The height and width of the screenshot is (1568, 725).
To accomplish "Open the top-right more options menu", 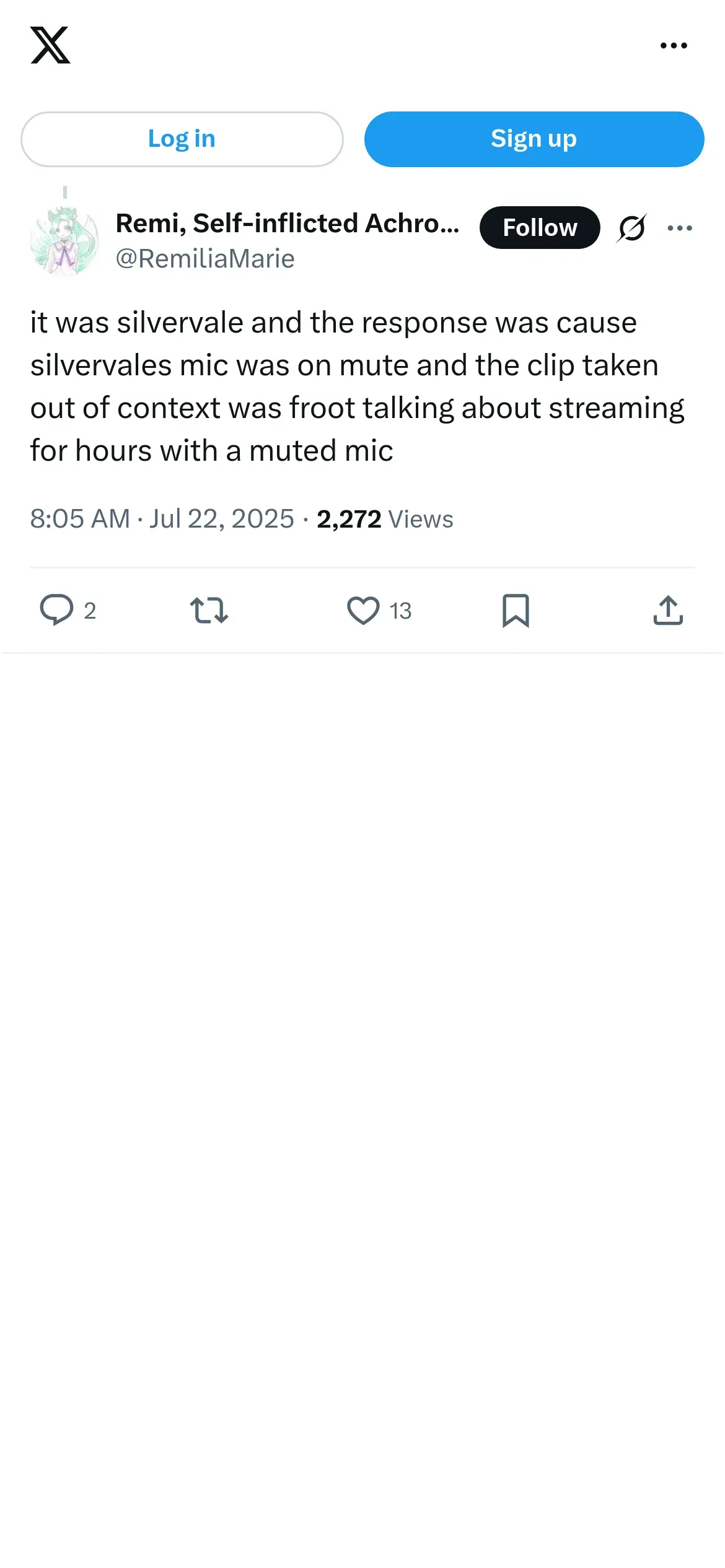I will [674, 45].
